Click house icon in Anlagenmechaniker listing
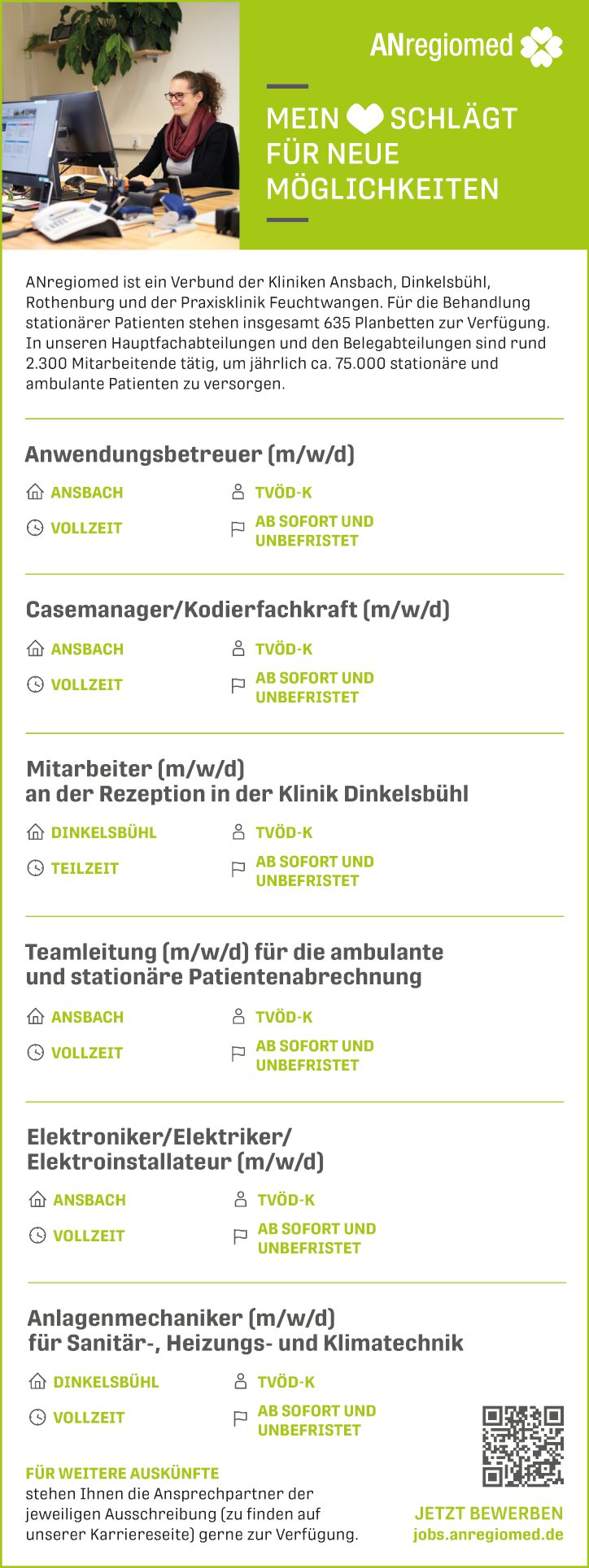This screenshot has height=1568, width=589. 37,1381
